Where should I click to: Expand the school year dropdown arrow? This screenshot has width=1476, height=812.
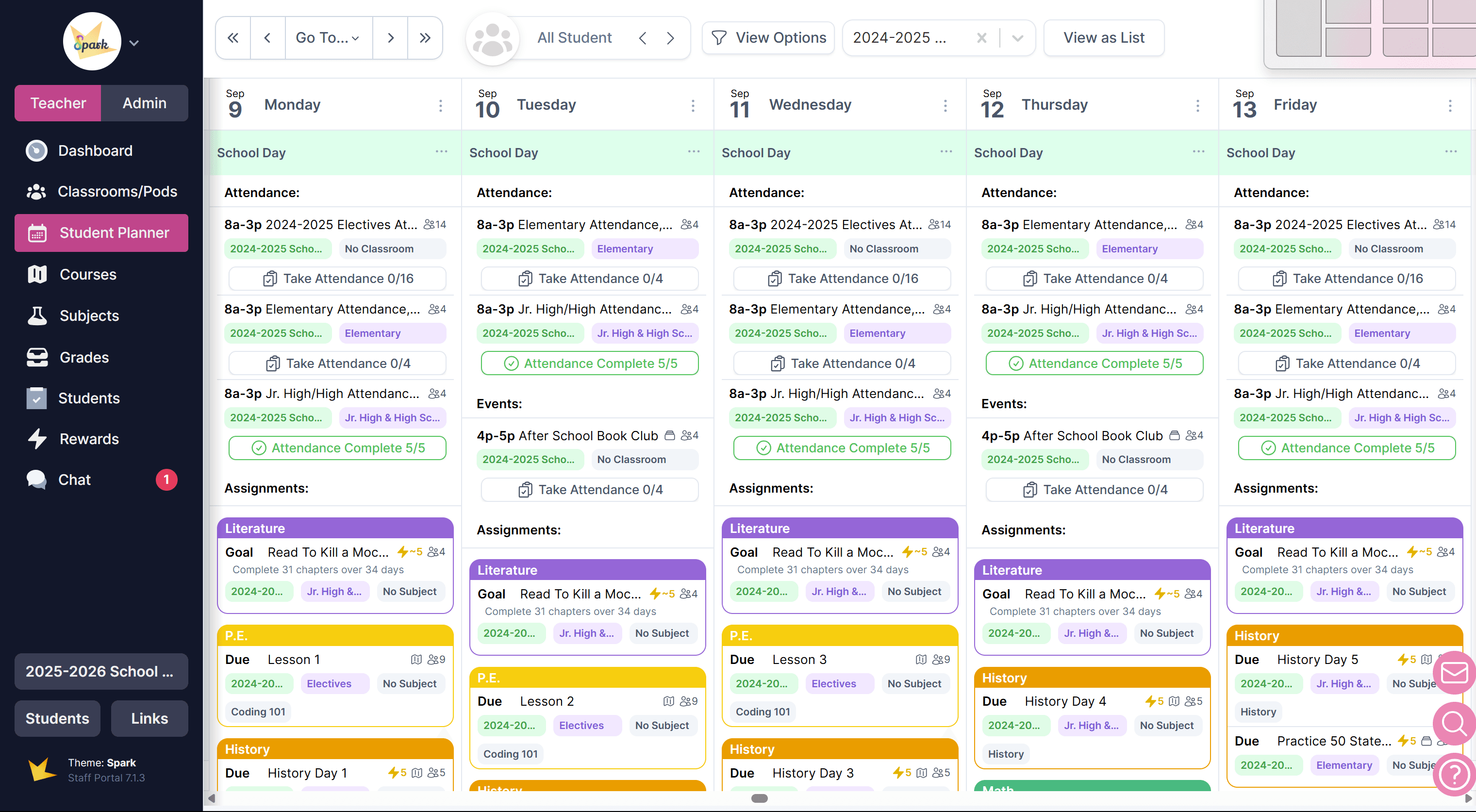click(1018, 38)
